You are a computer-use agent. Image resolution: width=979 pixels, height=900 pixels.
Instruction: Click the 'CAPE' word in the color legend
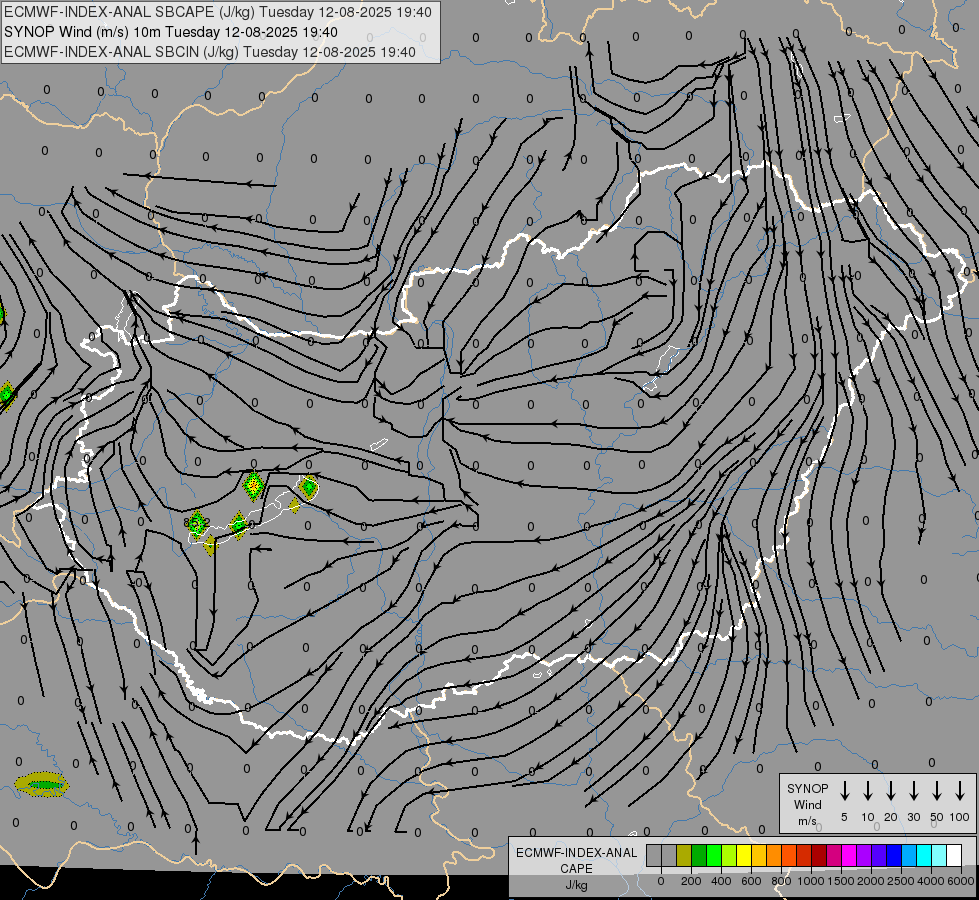click(x=576, y=868)
